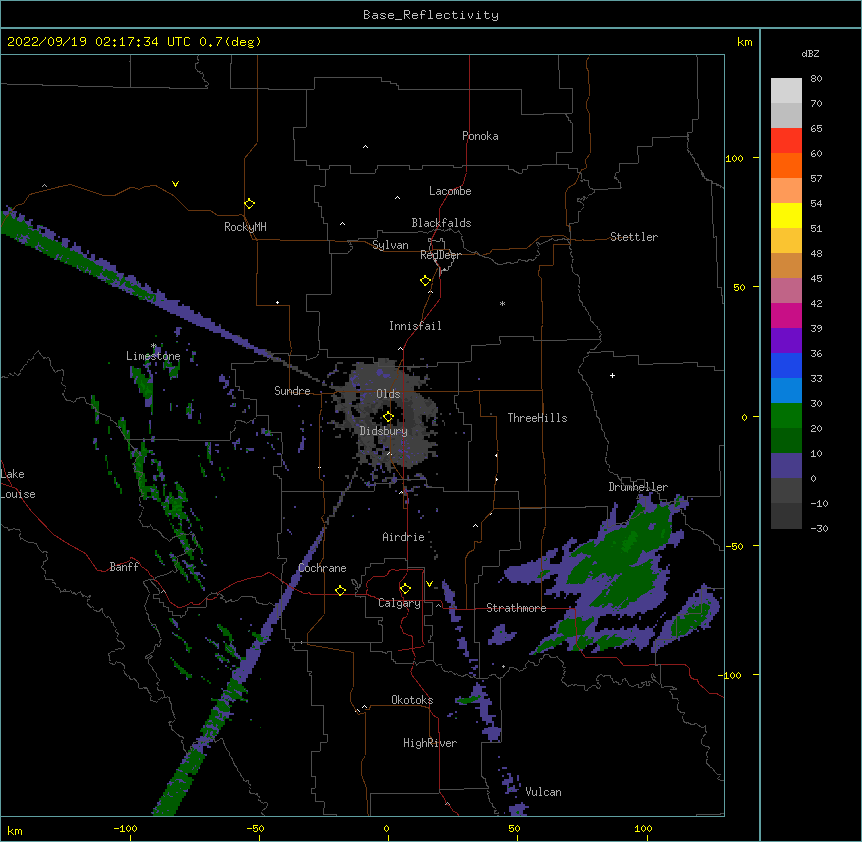This screenshot has height=842, width=862.
Task: Click the yellow diamond marker under Cochrane label
Action: [340, 590]
